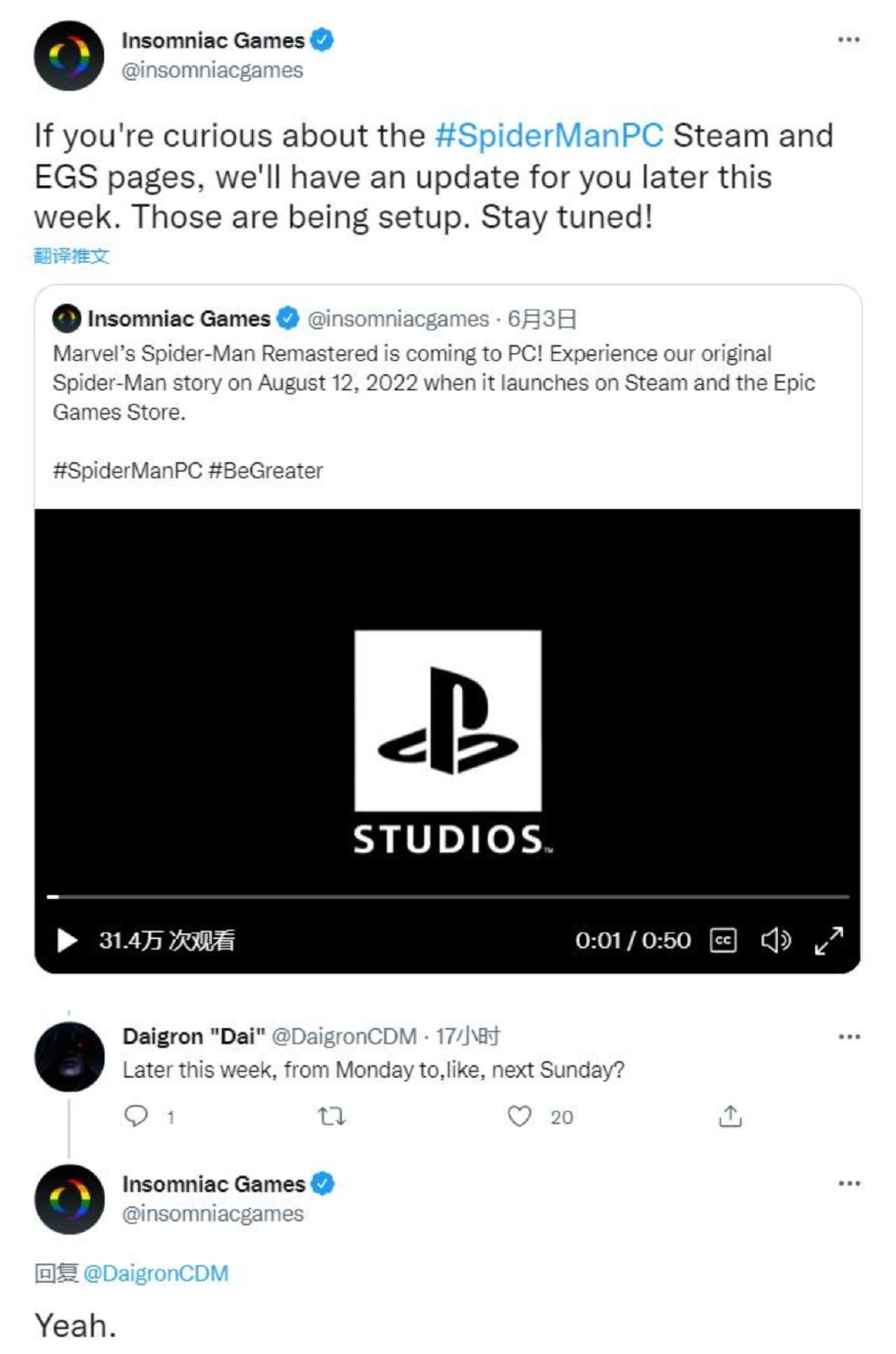The image size is (896, 1354).
Task: Expand the video to fullscreen
Action: tap(829, 940)
